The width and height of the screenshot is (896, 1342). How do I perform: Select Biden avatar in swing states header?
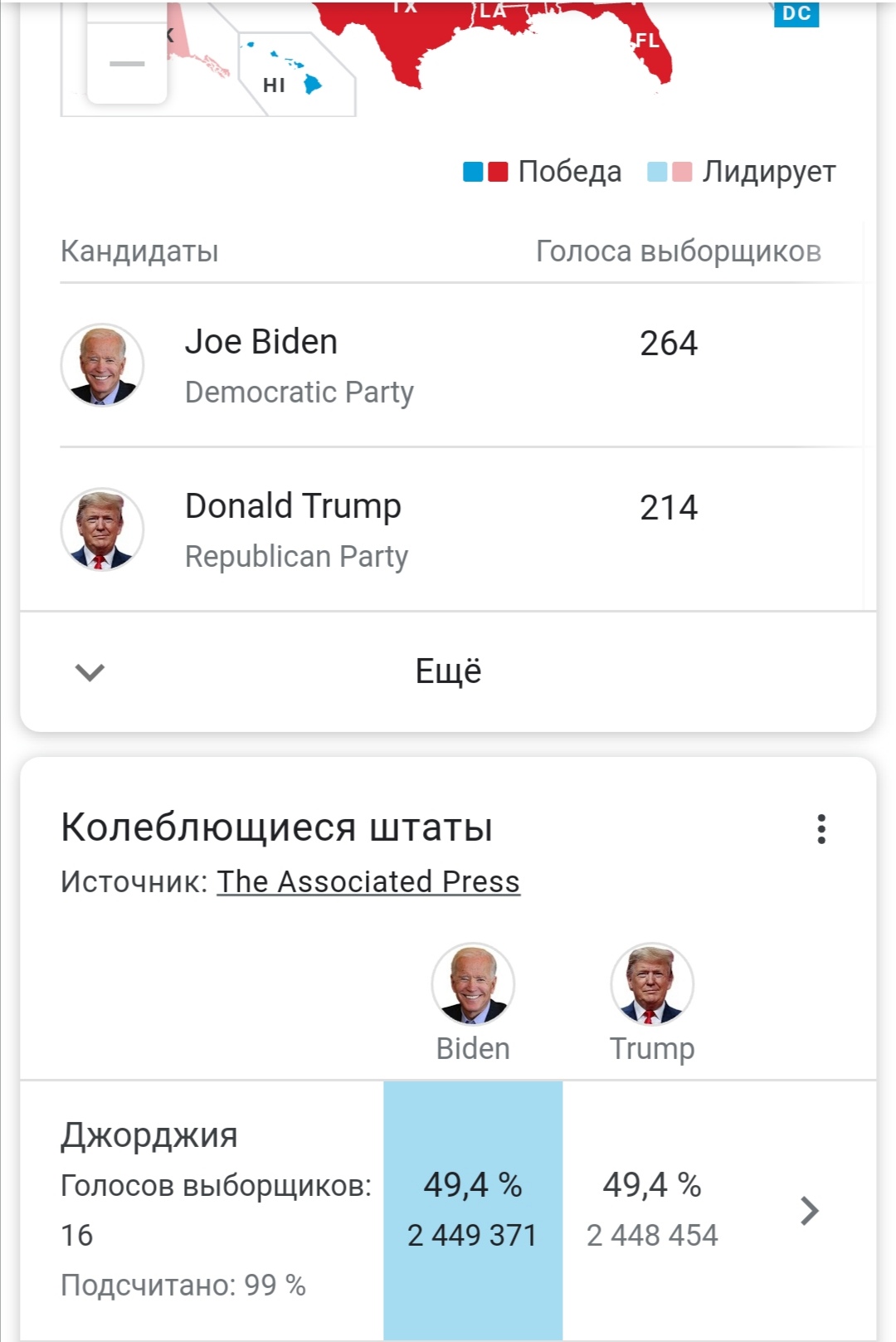473,984
